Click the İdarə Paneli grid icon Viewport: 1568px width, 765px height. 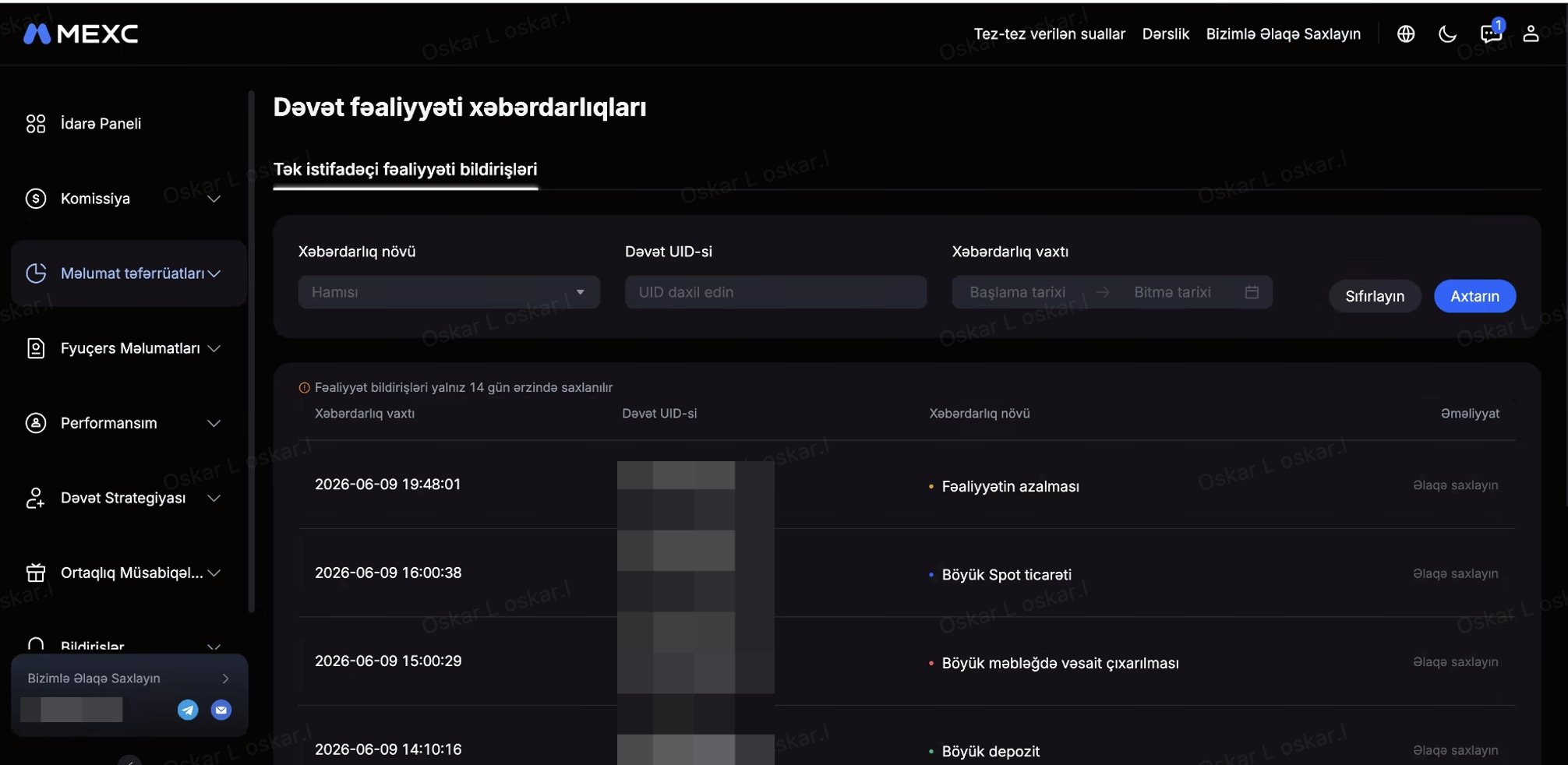click(x=36, y=124)
